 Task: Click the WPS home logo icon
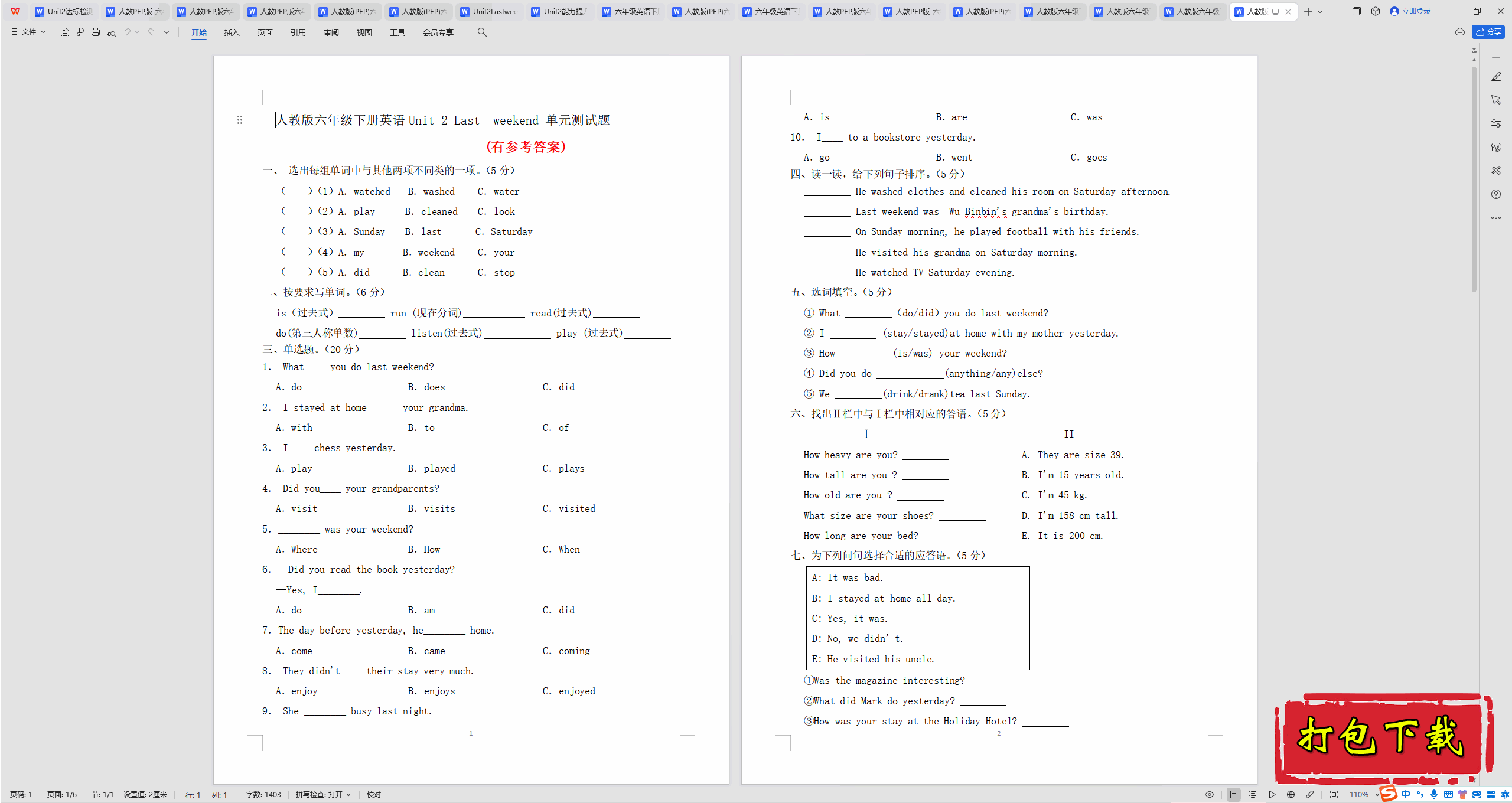(x=15, y=11)
